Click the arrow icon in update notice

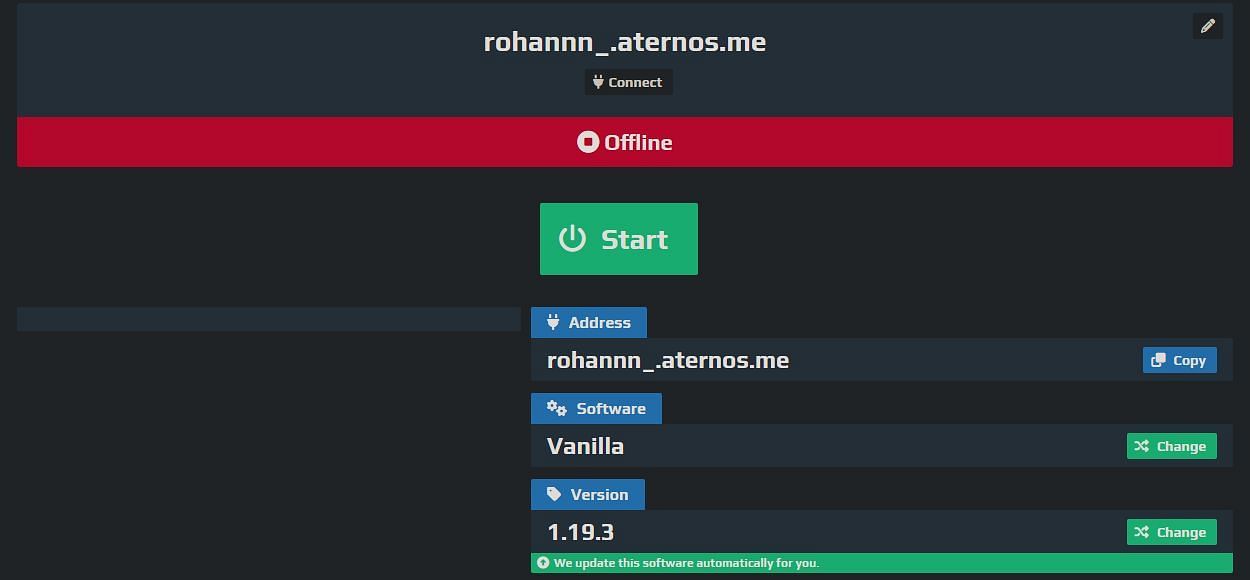[543, 563]
